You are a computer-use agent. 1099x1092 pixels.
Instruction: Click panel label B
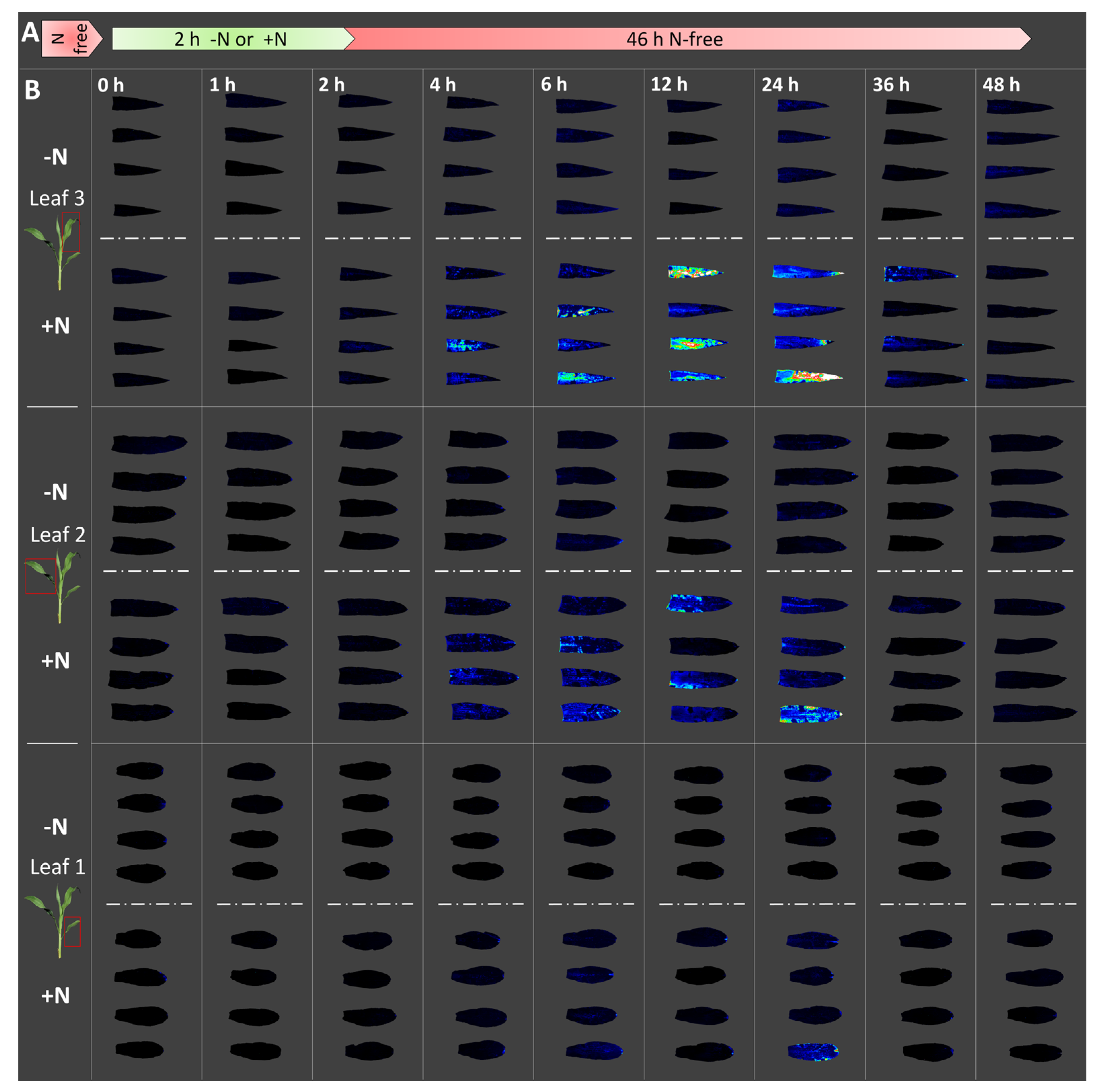point(32,90)
